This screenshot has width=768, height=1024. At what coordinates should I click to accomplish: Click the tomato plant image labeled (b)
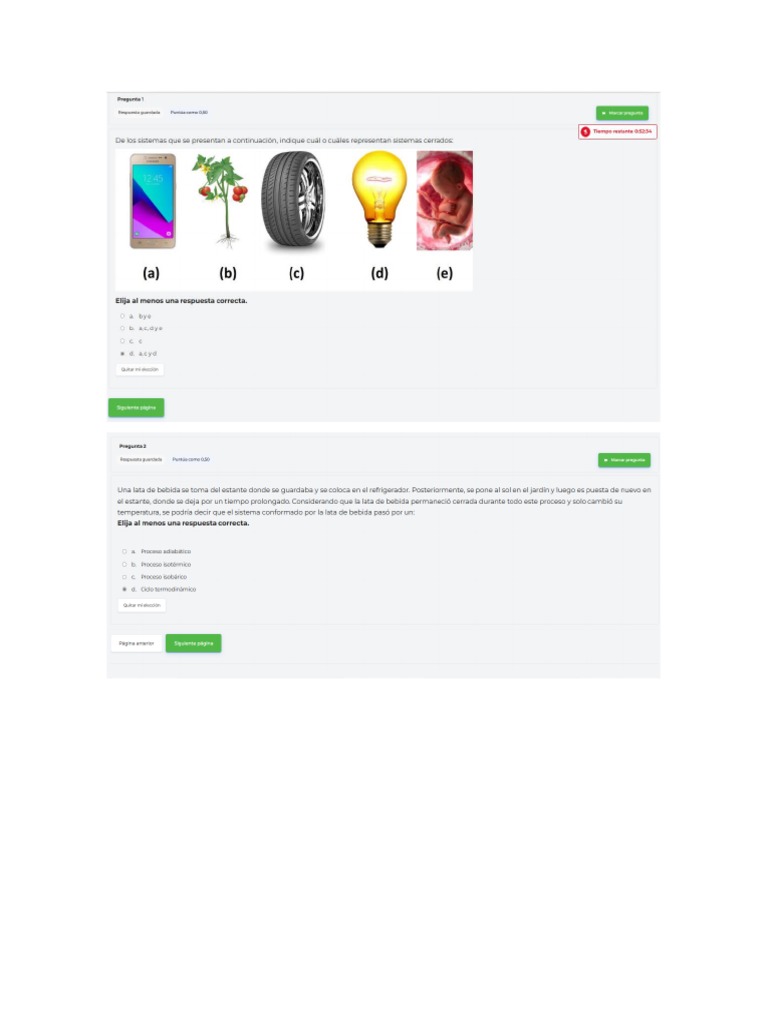pos(221,201)
